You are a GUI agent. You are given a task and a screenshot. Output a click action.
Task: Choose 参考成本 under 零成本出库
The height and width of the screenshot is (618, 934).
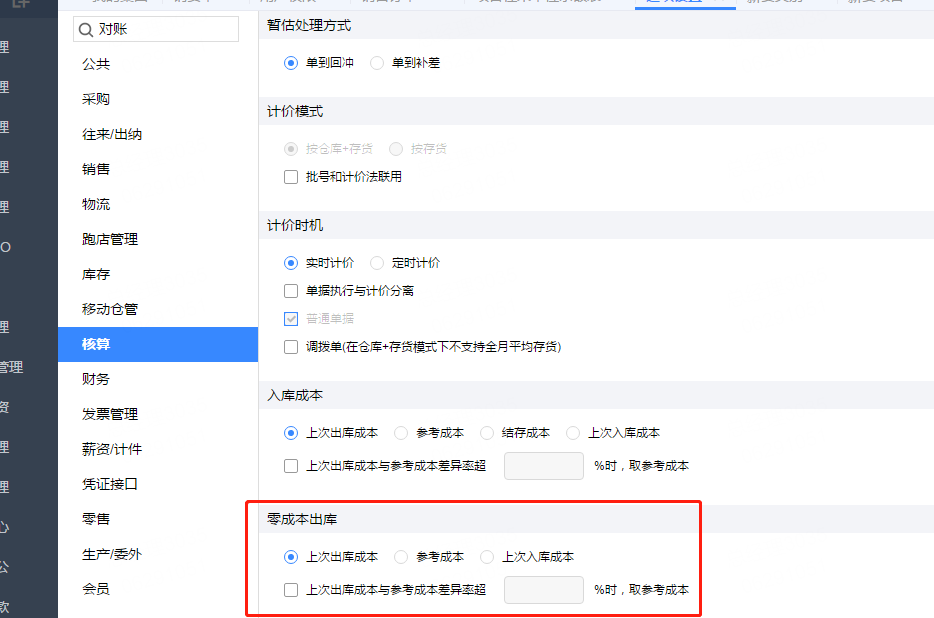(401, 557)
